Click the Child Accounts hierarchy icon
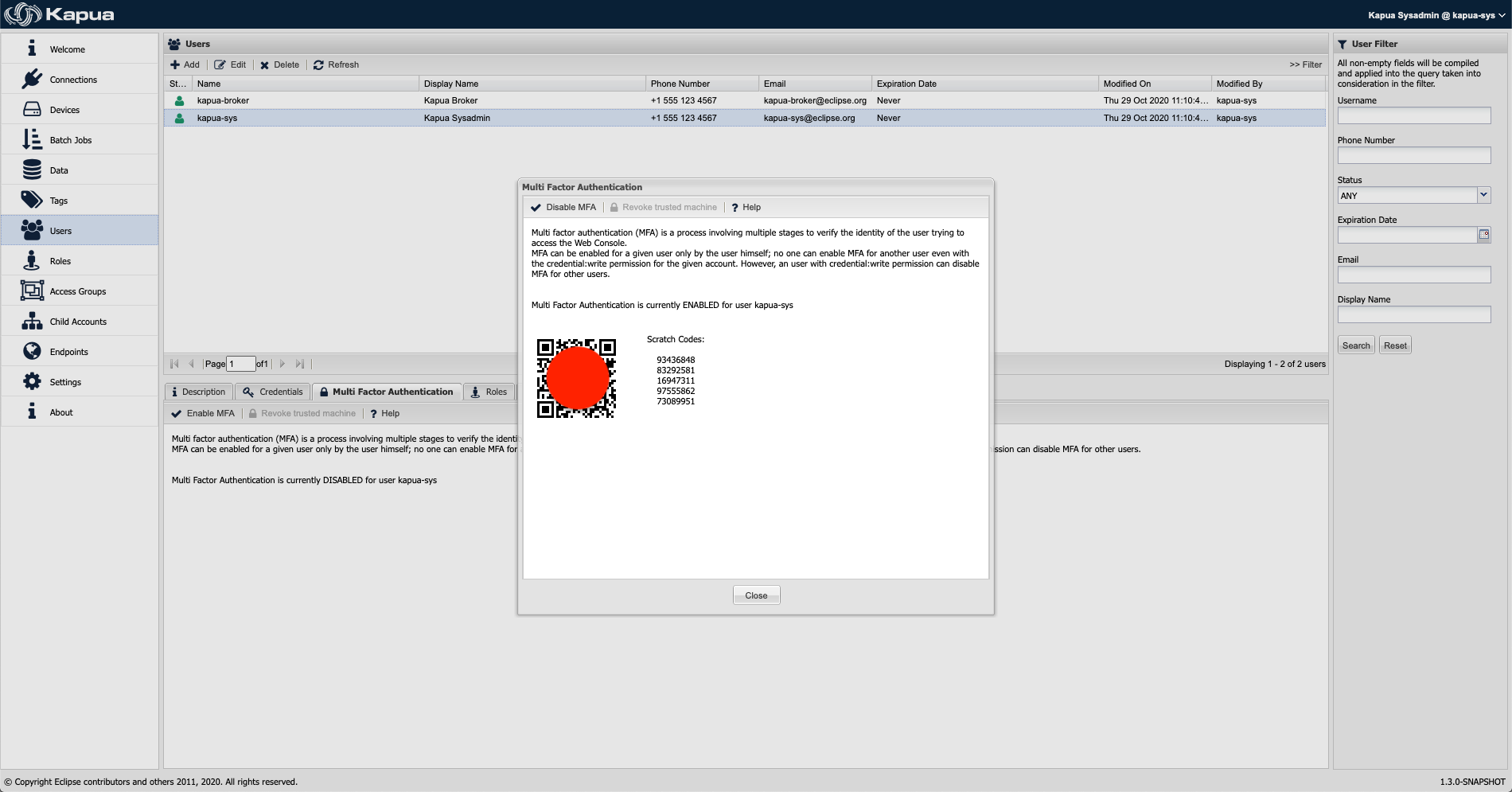The image size is (1512, 792). pos(32,322)
